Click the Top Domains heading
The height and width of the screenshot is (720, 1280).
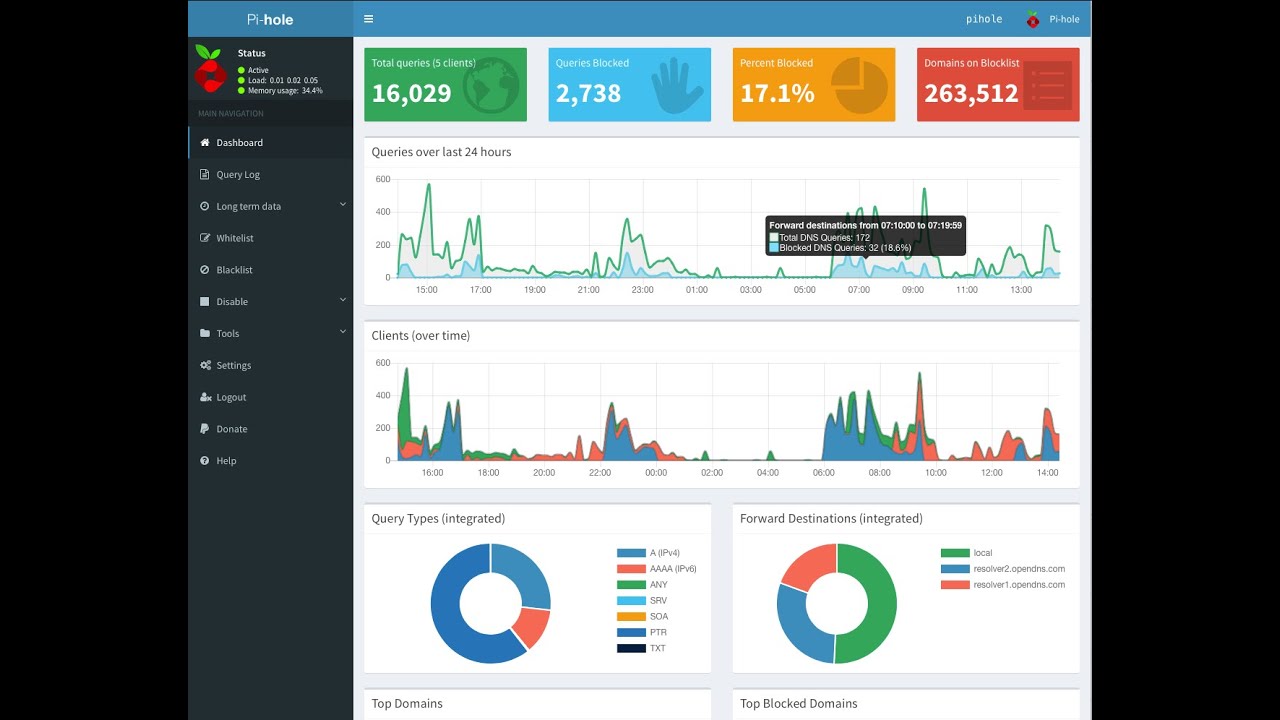(407, 704)
